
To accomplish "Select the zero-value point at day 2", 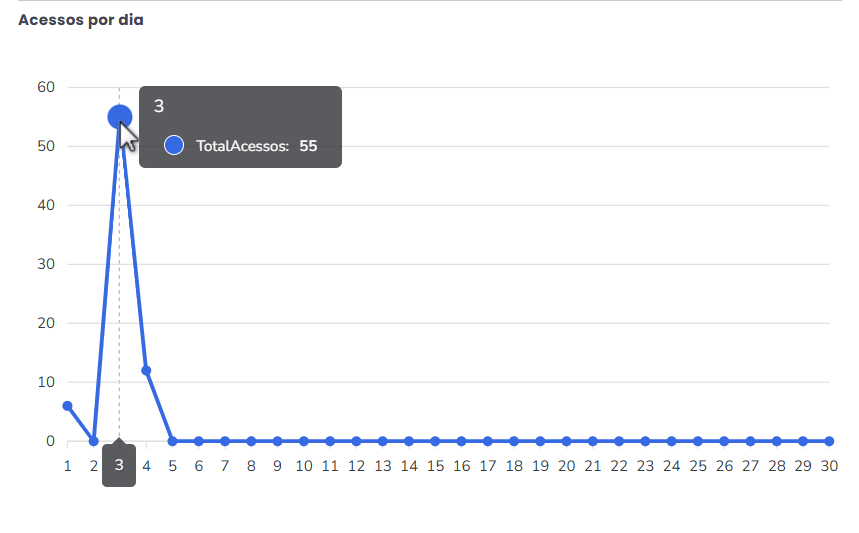I will click(x=94, y=441).
